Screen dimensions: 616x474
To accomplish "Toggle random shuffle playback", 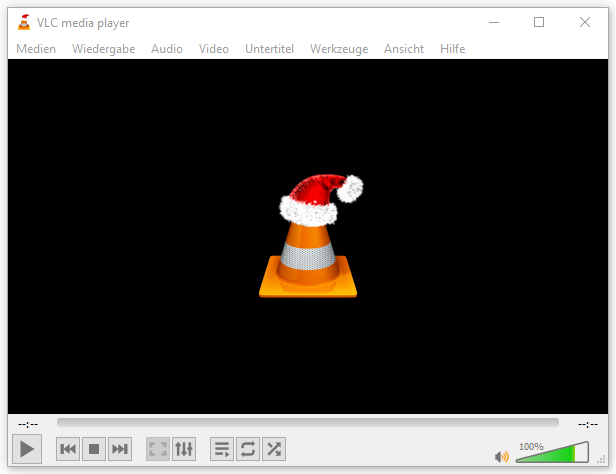I will (274, 449).
